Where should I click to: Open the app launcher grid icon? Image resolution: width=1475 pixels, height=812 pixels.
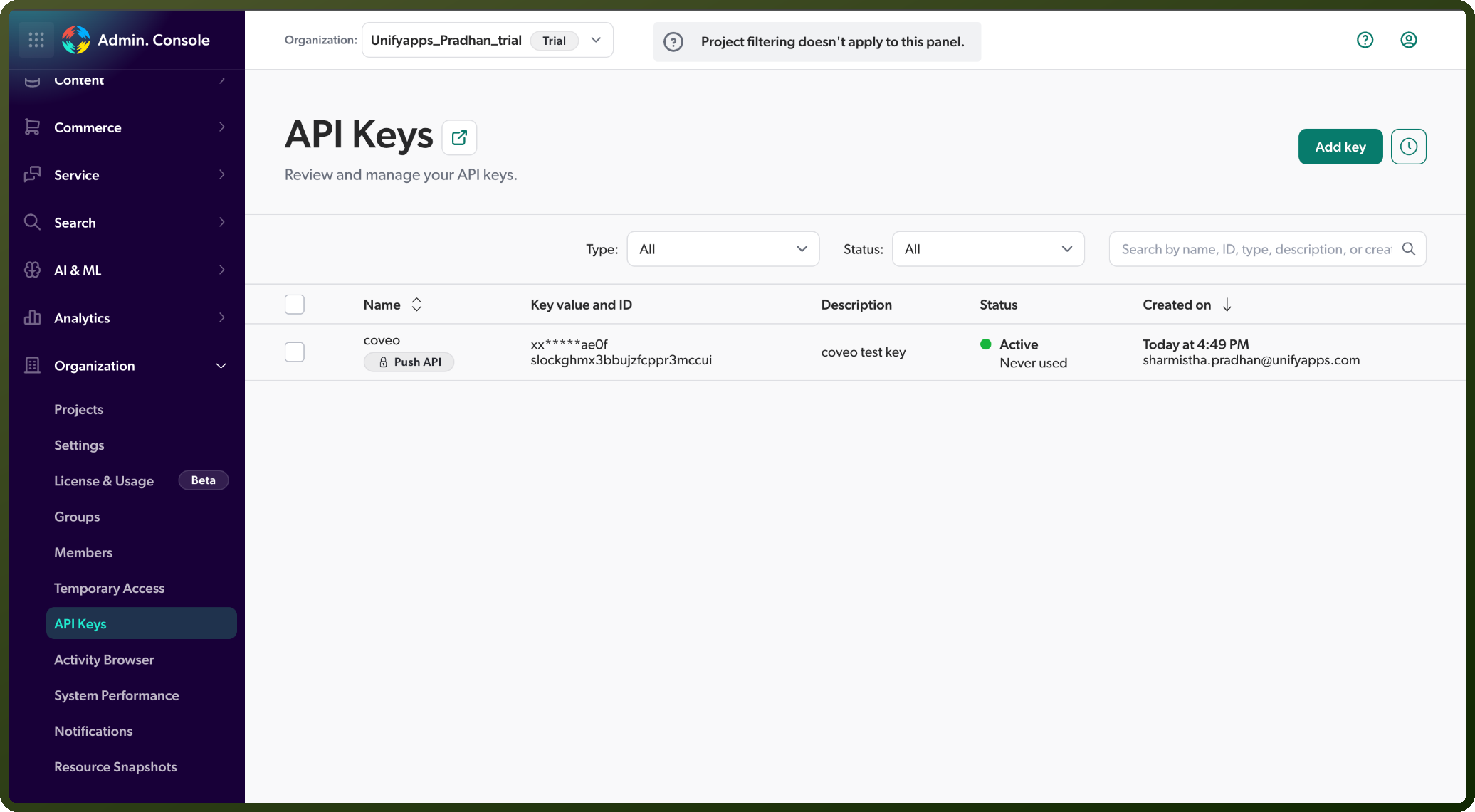pyautogui.click(x=36, y=40)
